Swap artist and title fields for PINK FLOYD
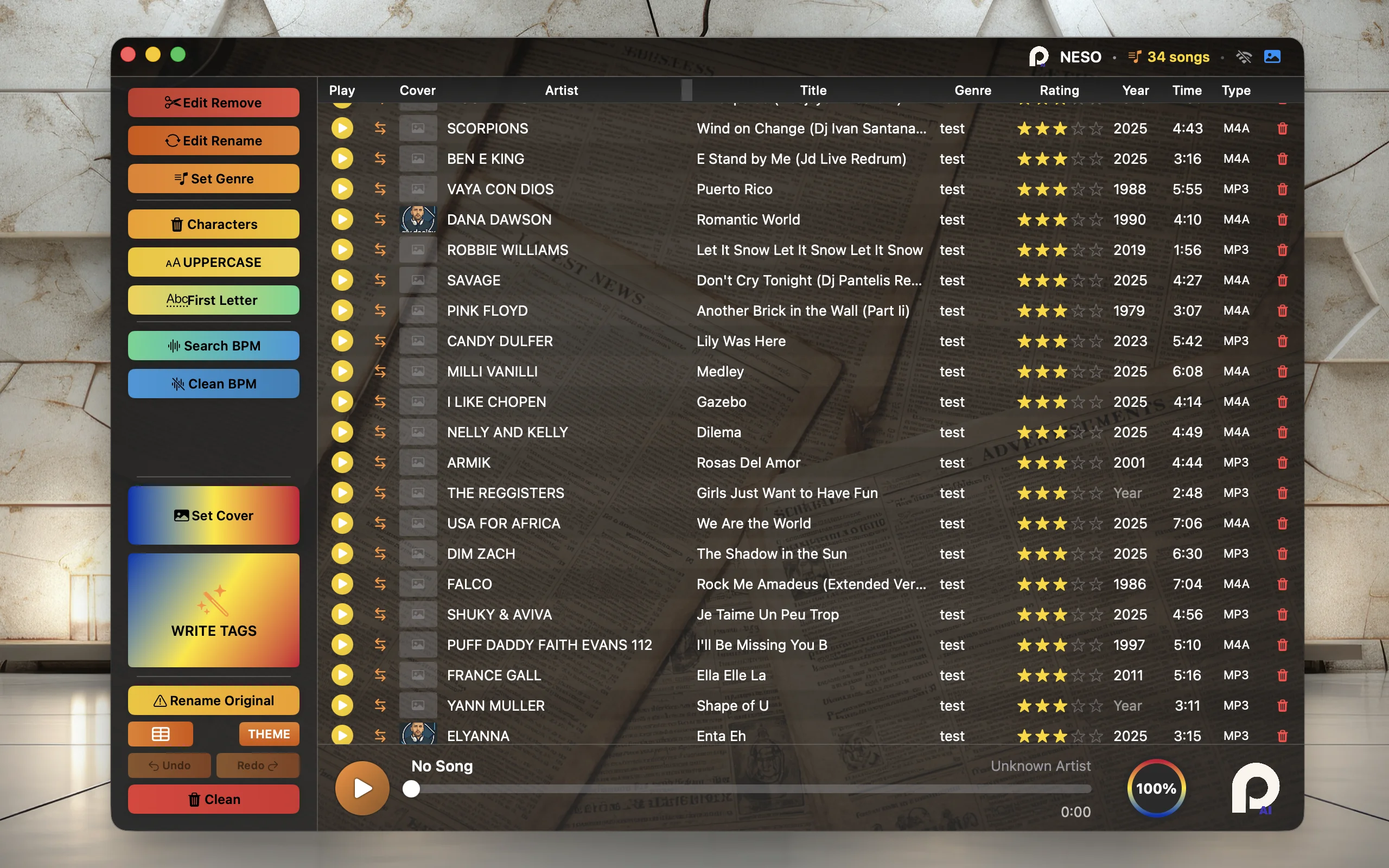 point(380,310)
